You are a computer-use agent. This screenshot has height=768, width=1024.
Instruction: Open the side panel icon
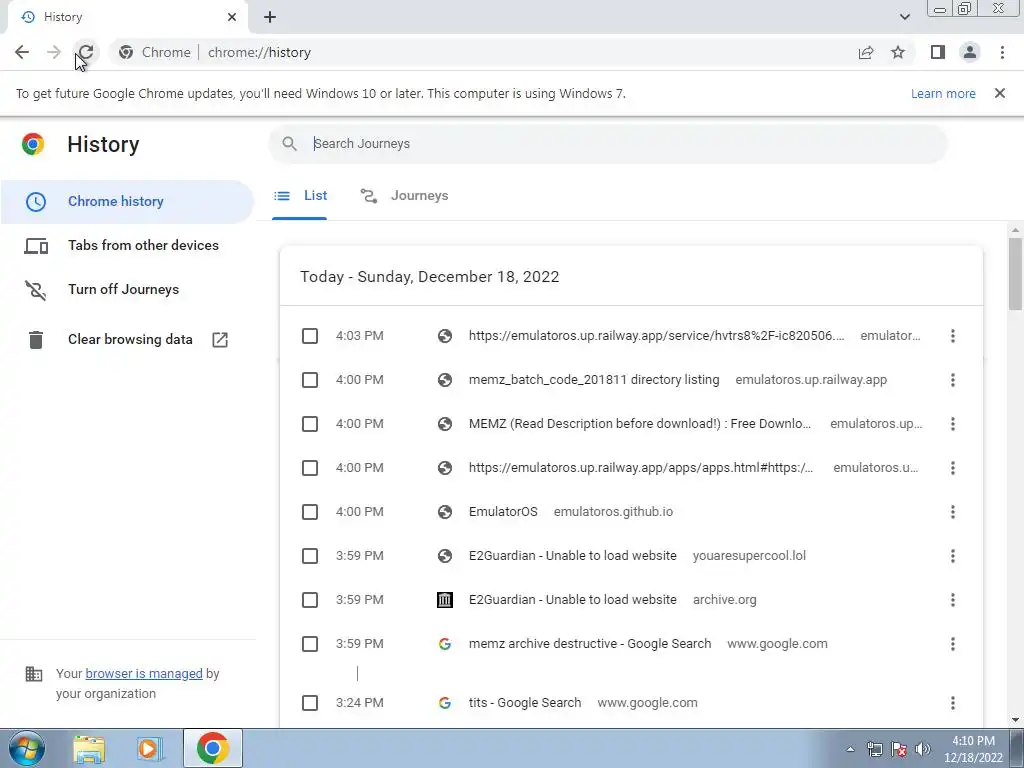click(x=938, y=52)
